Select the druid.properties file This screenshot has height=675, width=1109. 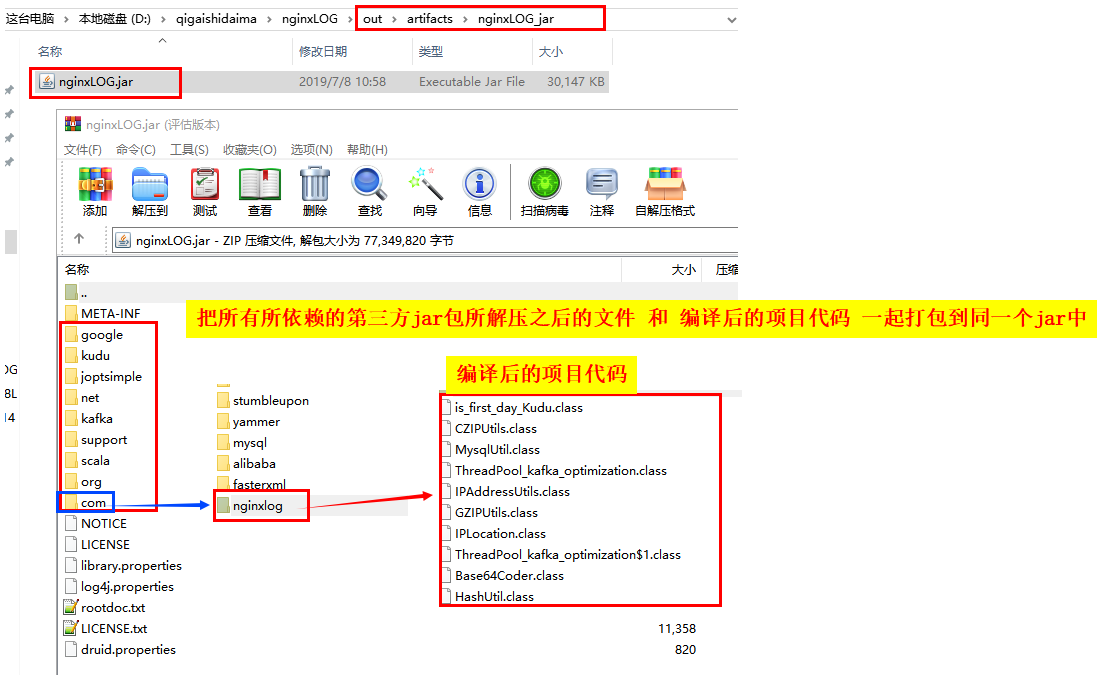tap(120, 650)
